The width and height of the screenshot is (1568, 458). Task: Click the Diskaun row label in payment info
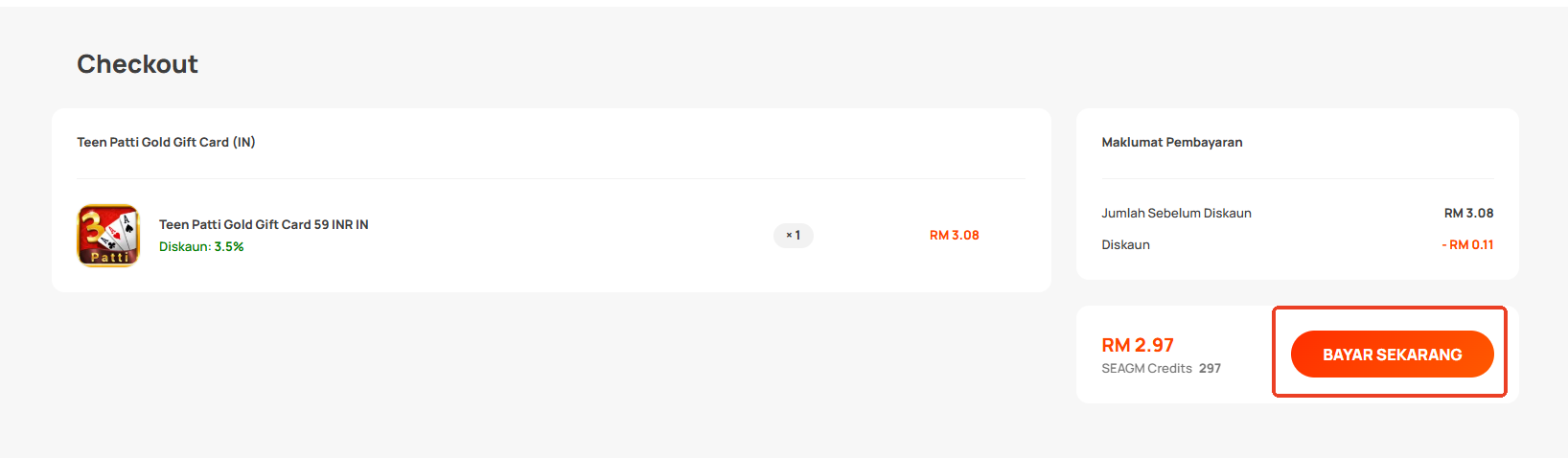(x=1125, y=244)
